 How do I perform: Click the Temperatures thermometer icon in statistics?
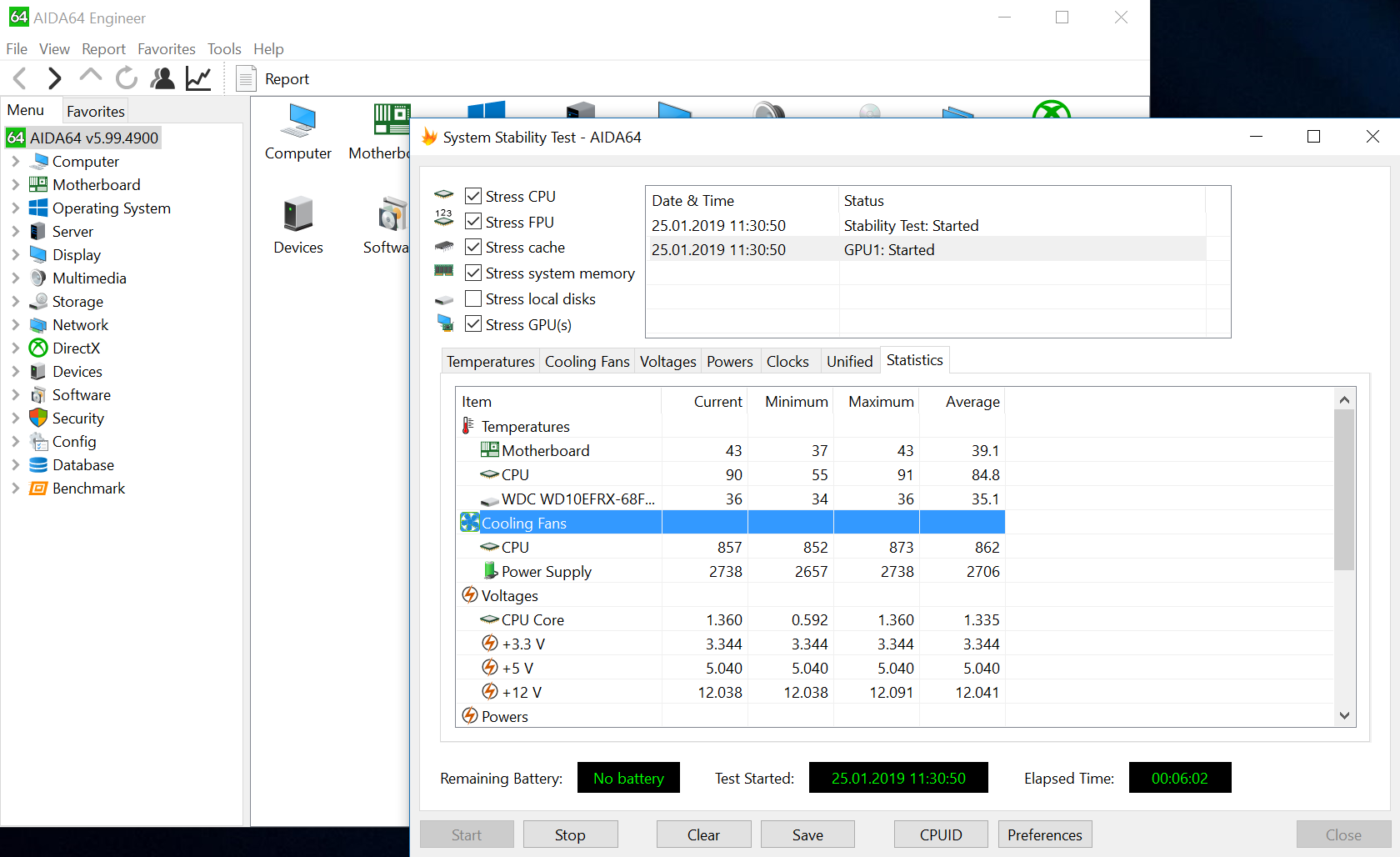pyautogui.click(x=468, y=426)
